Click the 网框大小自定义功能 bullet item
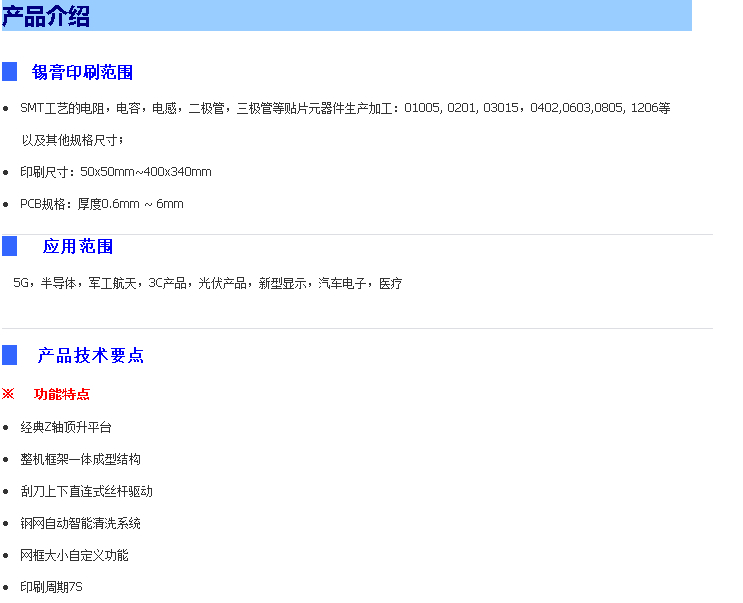The height and width of the screenshot is (603, 743). [74, 555]
